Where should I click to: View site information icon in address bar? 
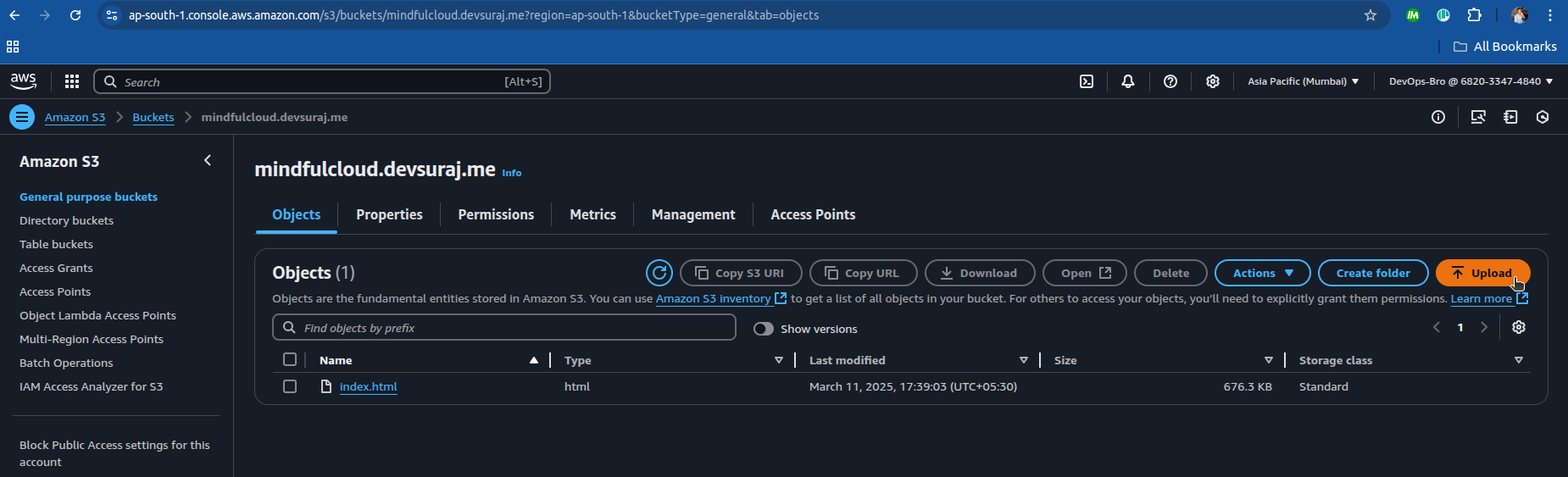(x=112, y=15)
